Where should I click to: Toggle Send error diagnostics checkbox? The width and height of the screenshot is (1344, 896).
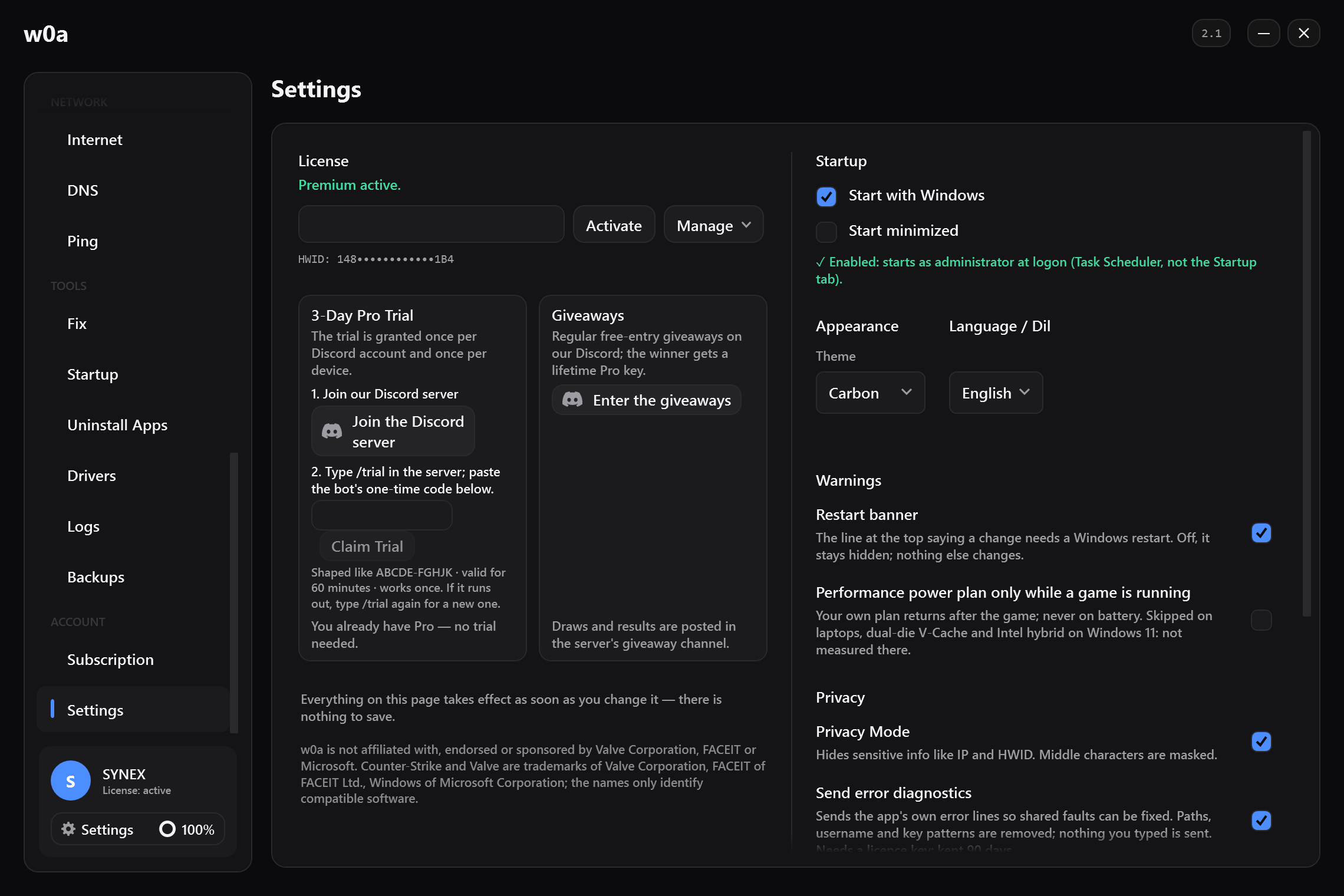[1261, 821]
